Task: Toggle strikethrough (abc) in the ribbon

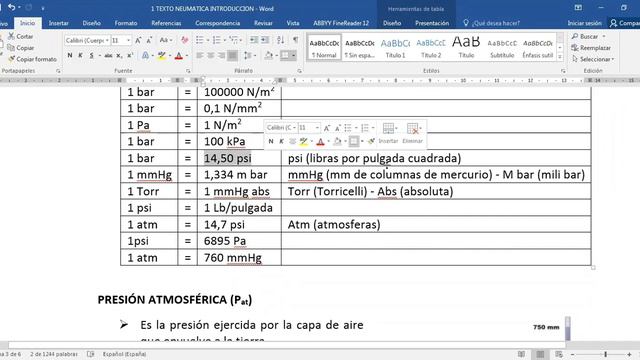Action: pos(108,56)
